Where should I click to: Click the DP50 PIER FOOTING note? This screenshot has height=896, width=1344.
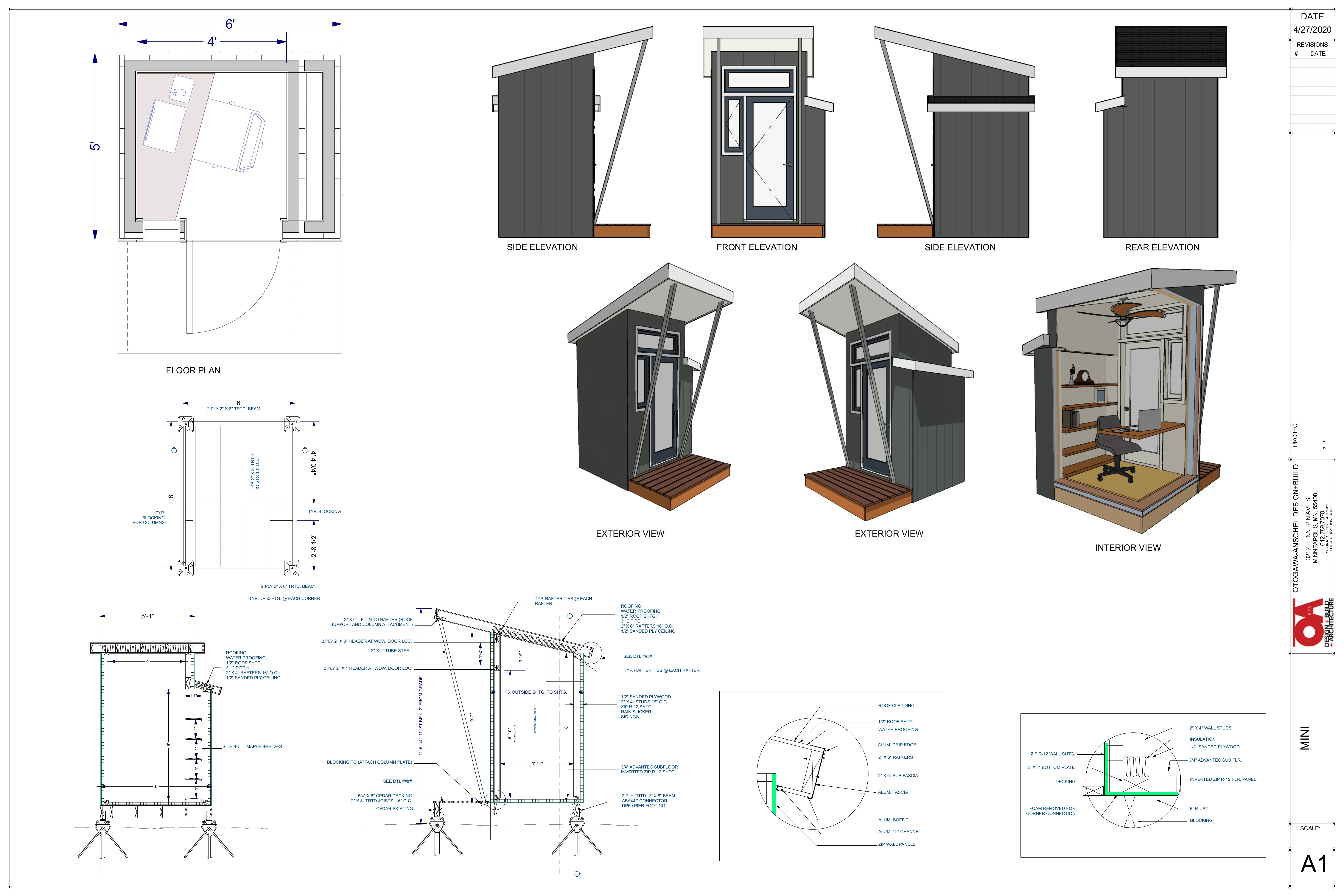(x=643, y=806)
